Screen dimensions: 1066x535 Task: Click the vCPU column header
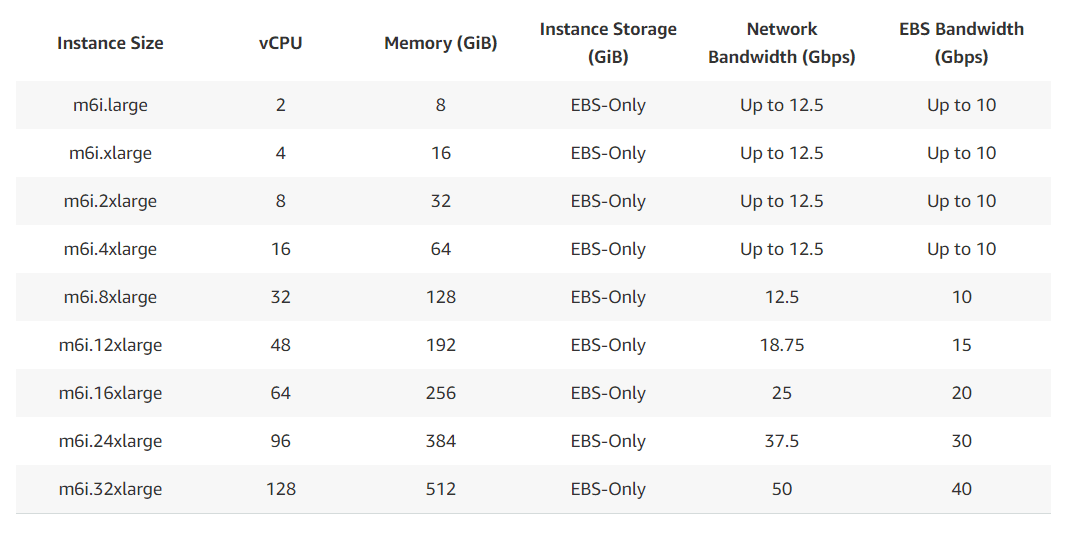(x=281, y=43)
